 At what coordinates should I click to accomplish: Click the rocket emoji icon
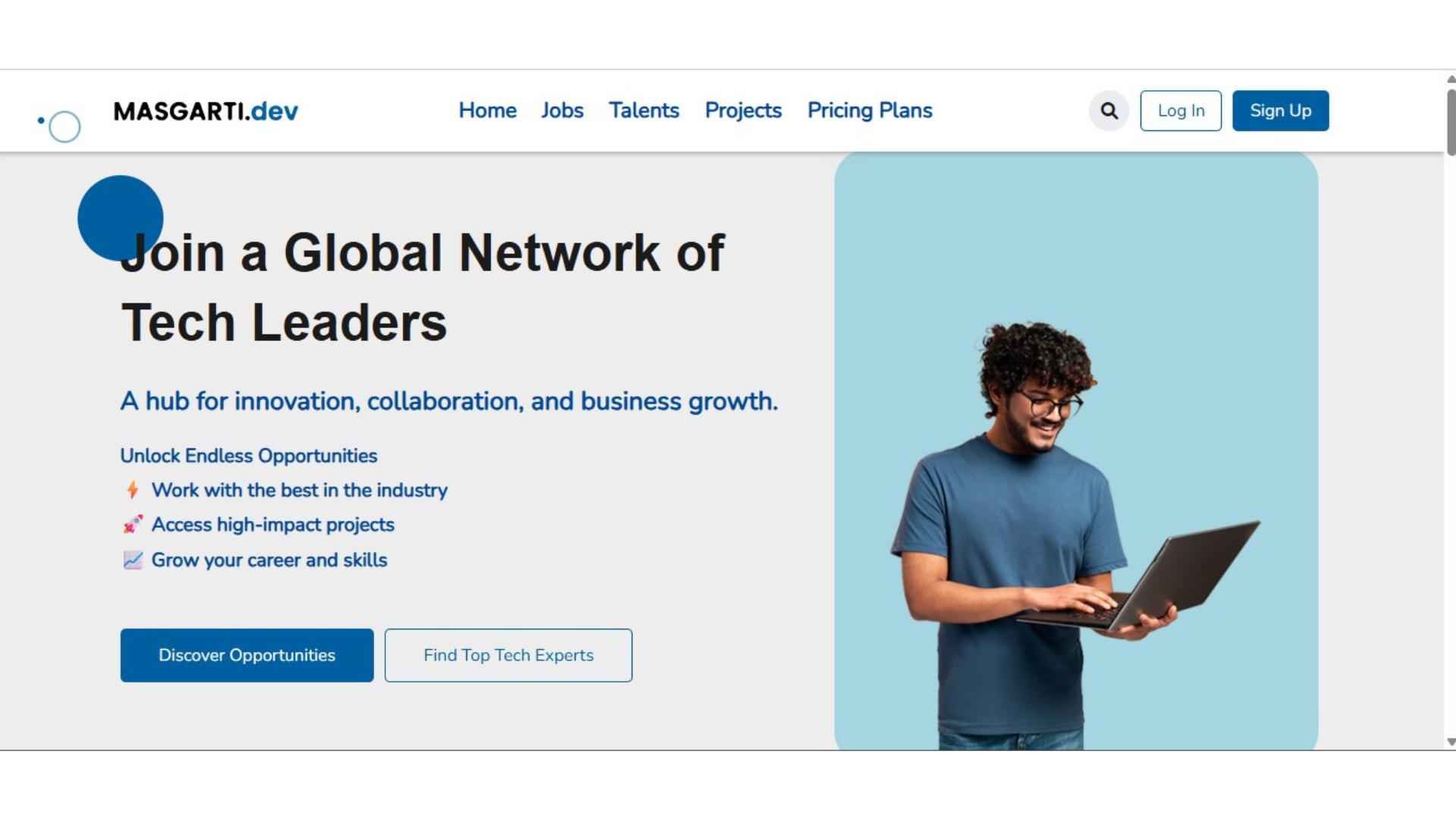(133, 525)
